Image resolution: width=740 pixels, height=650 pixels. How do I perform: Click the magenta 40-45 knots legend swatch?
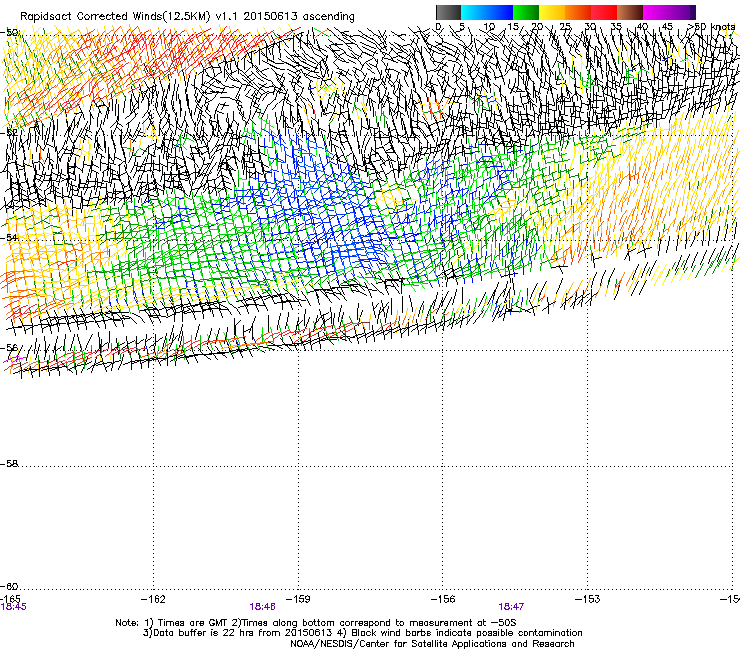click(x=656, y=12)
